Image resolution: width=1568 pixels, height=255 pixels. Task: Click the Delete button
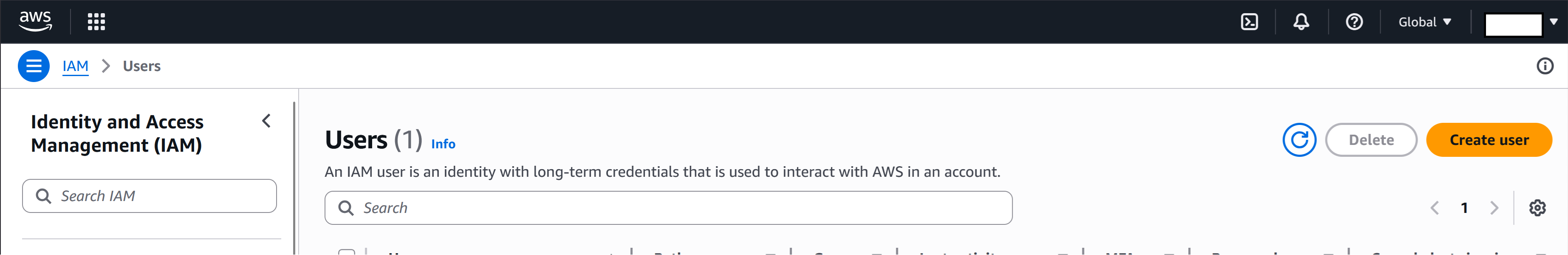coord(1371,140)
